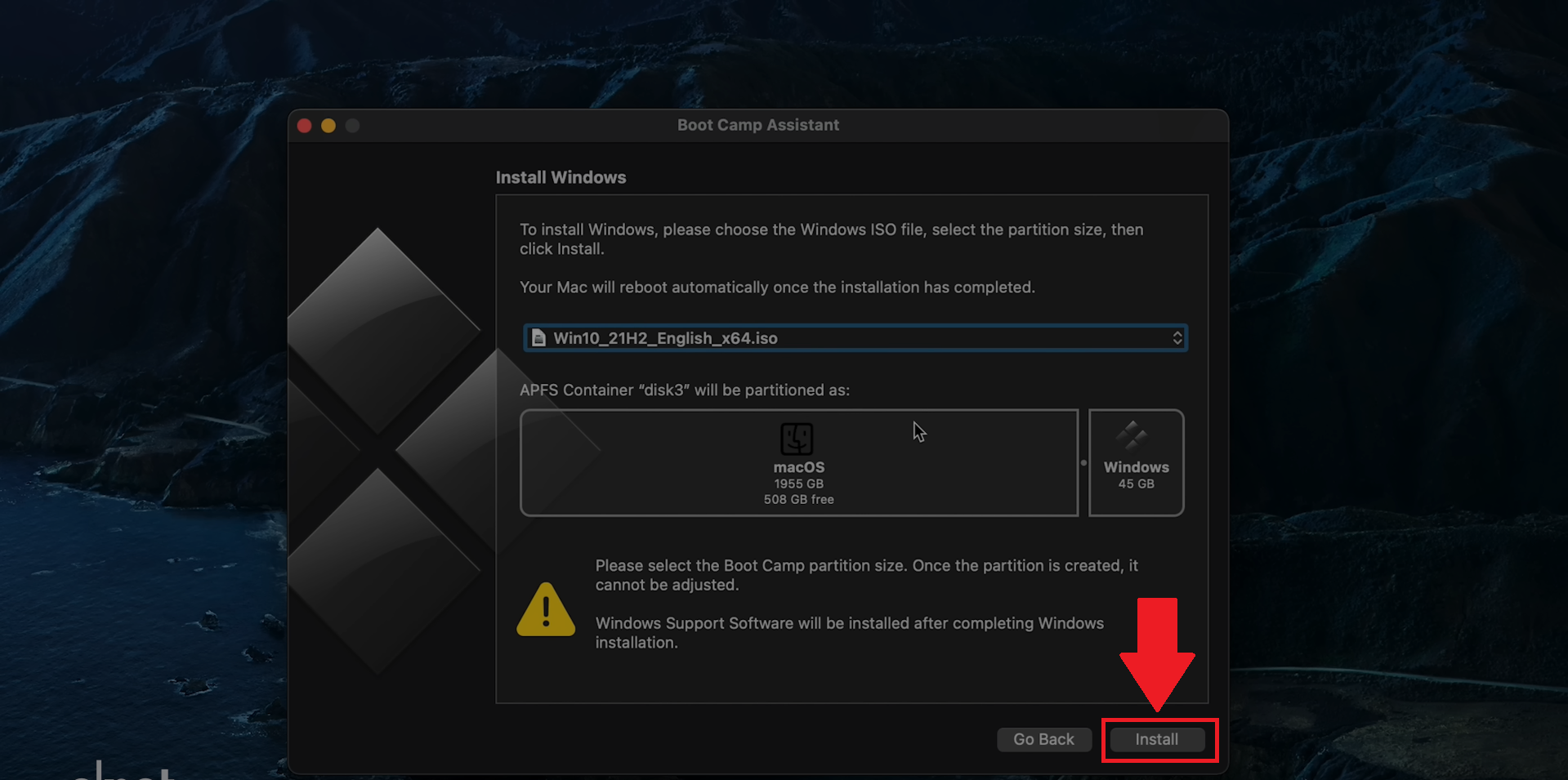Viewport: 1568px width, 780px height.
Task: Click the ISO document icon
Action: coord(538,338)
